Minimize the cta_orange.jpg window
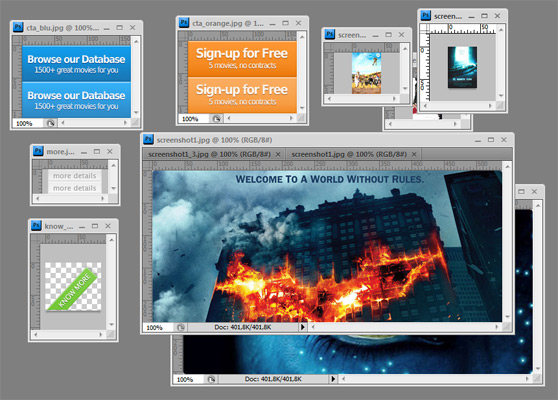Image resolution: width=558 pixels, height=400 pixels. 272,23
